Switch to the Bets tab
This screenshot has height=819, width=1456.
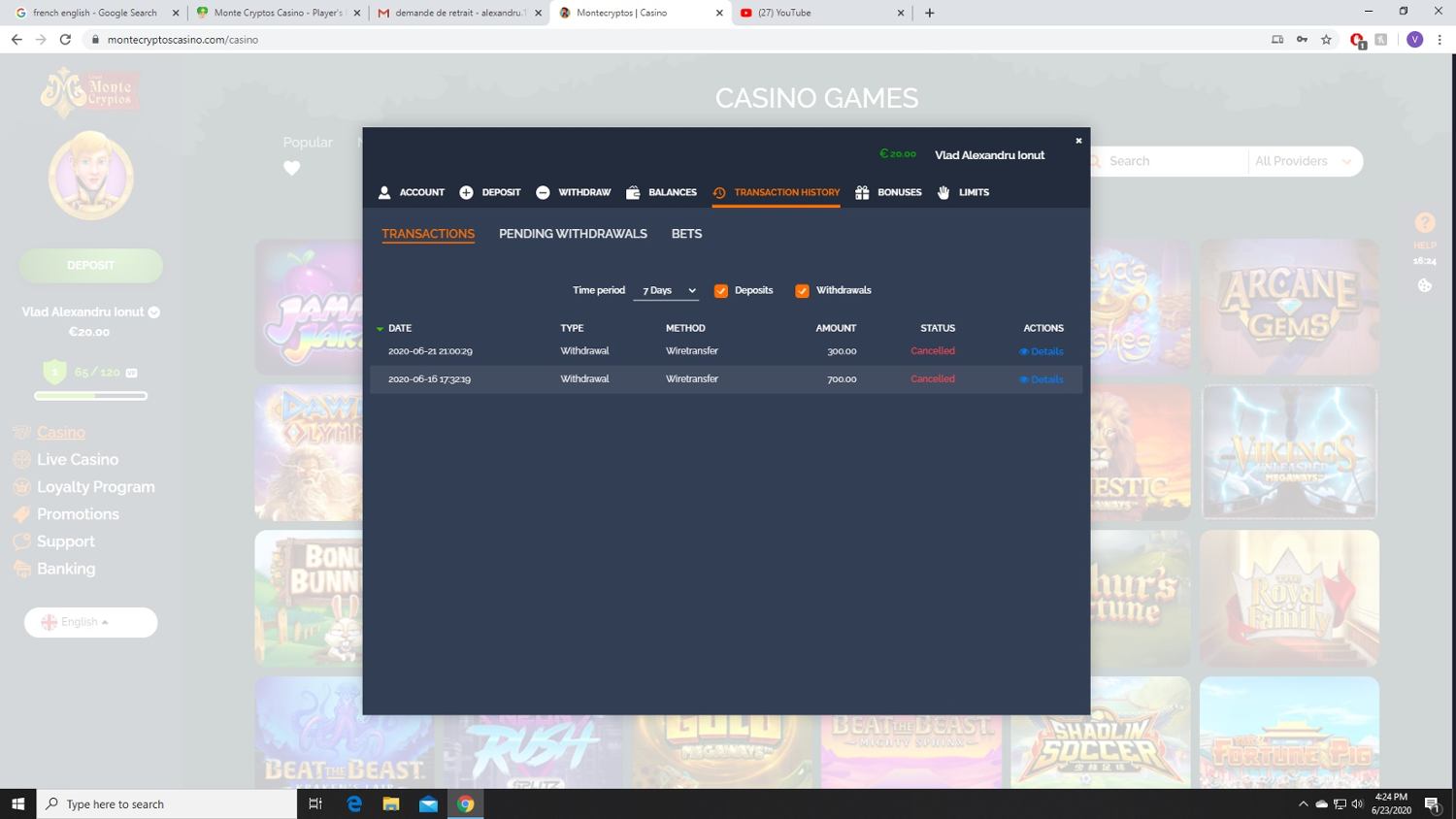[686, 234]
